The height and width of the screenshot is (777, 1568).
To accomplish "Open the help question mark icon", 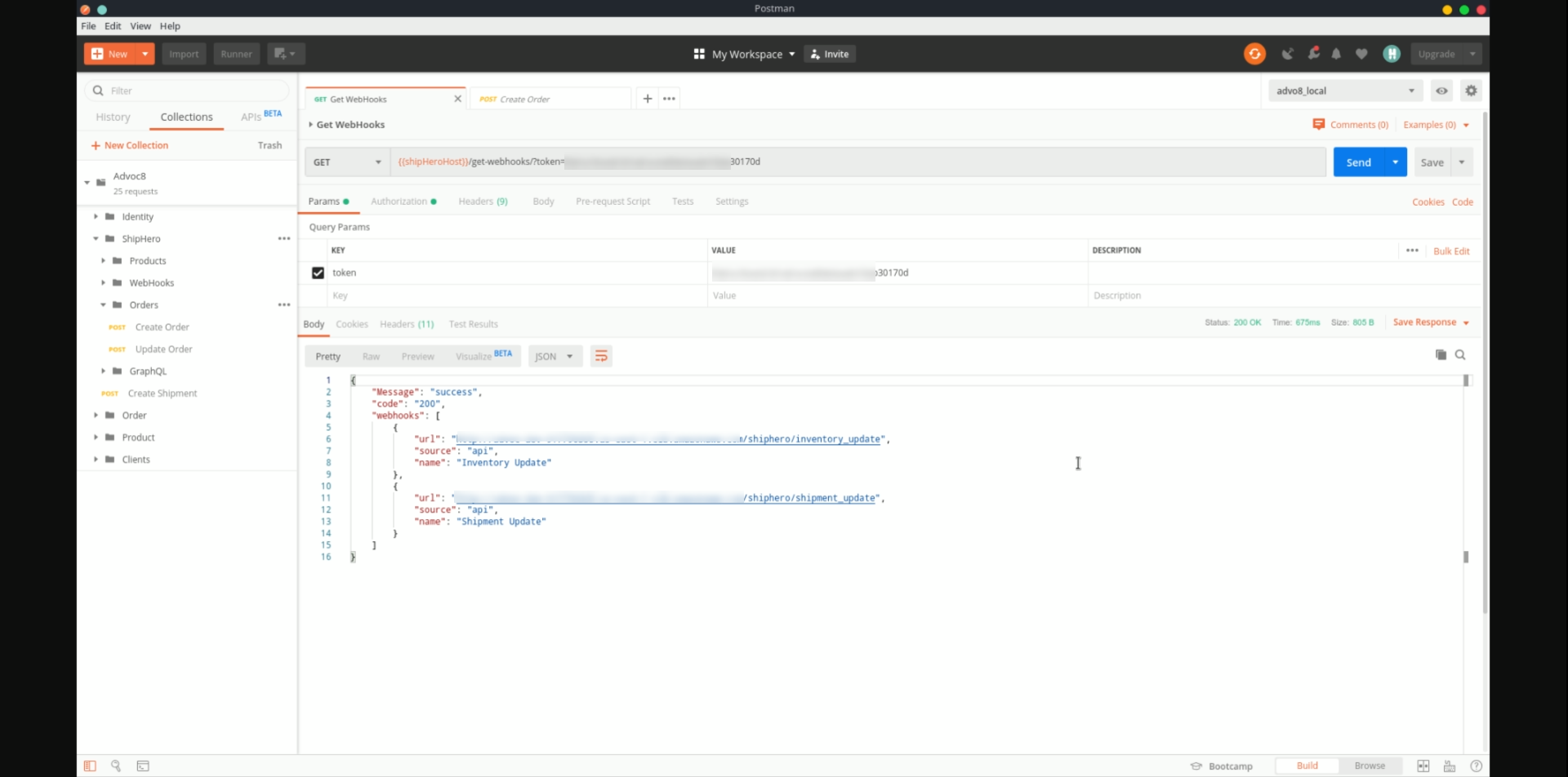I will [x=1476, y=766].
